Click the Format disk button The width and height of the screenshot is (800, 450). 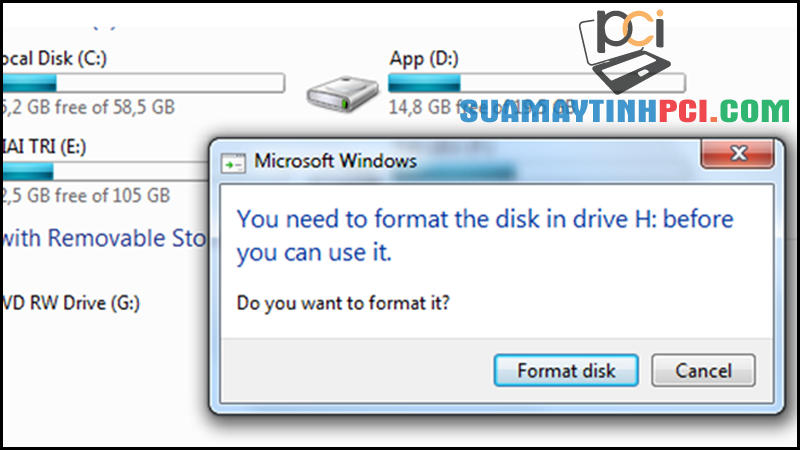pyautogui.click(x=566, y=370)
